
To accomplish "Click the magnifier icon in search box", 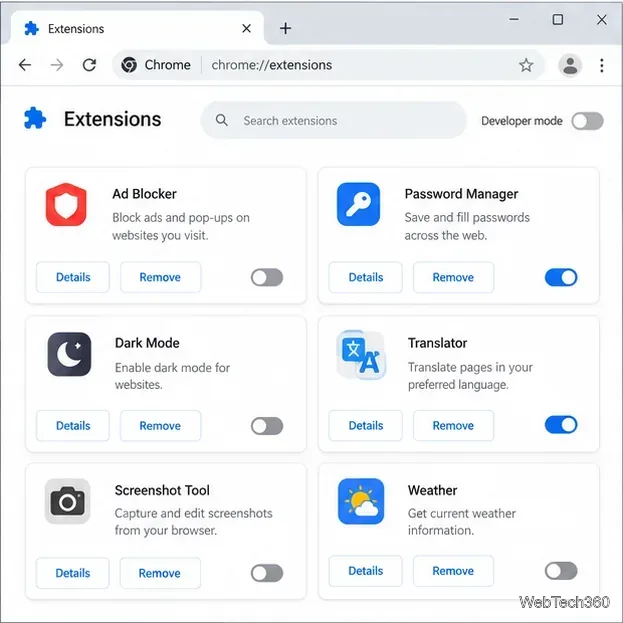I will [222, 120].
